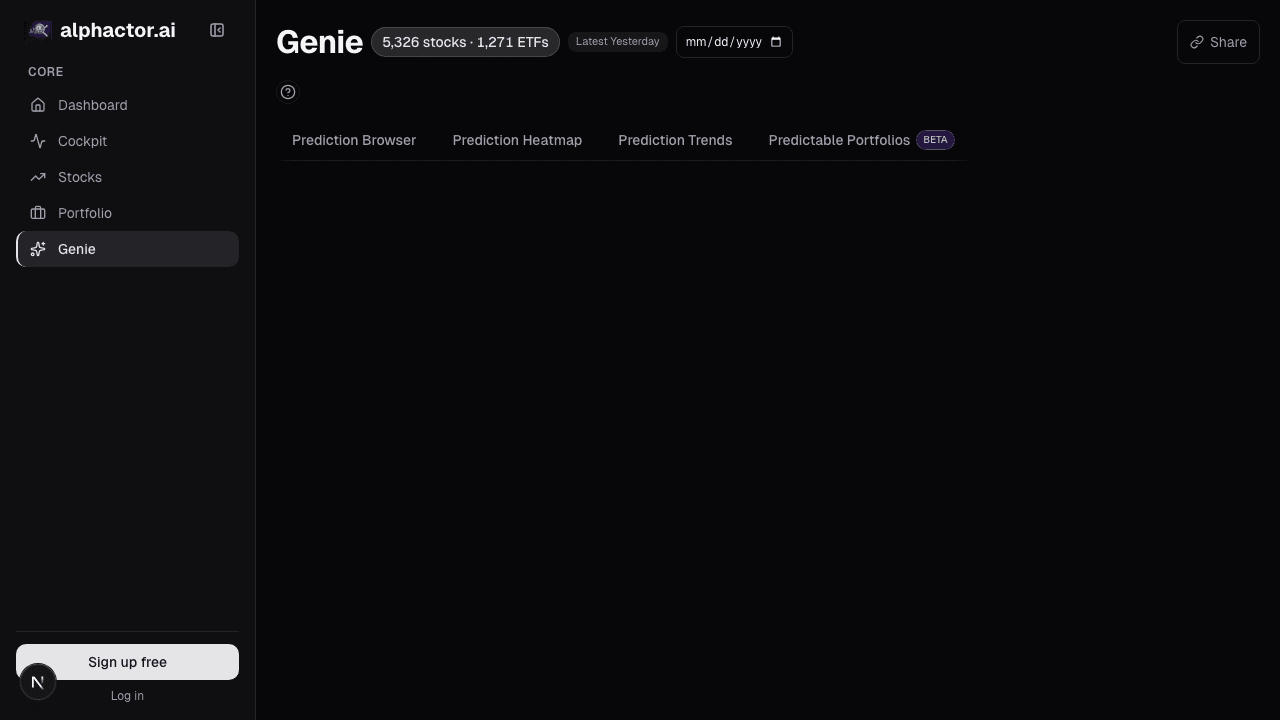Click the BETA badge
The image size is (1280, 720).
935,140
